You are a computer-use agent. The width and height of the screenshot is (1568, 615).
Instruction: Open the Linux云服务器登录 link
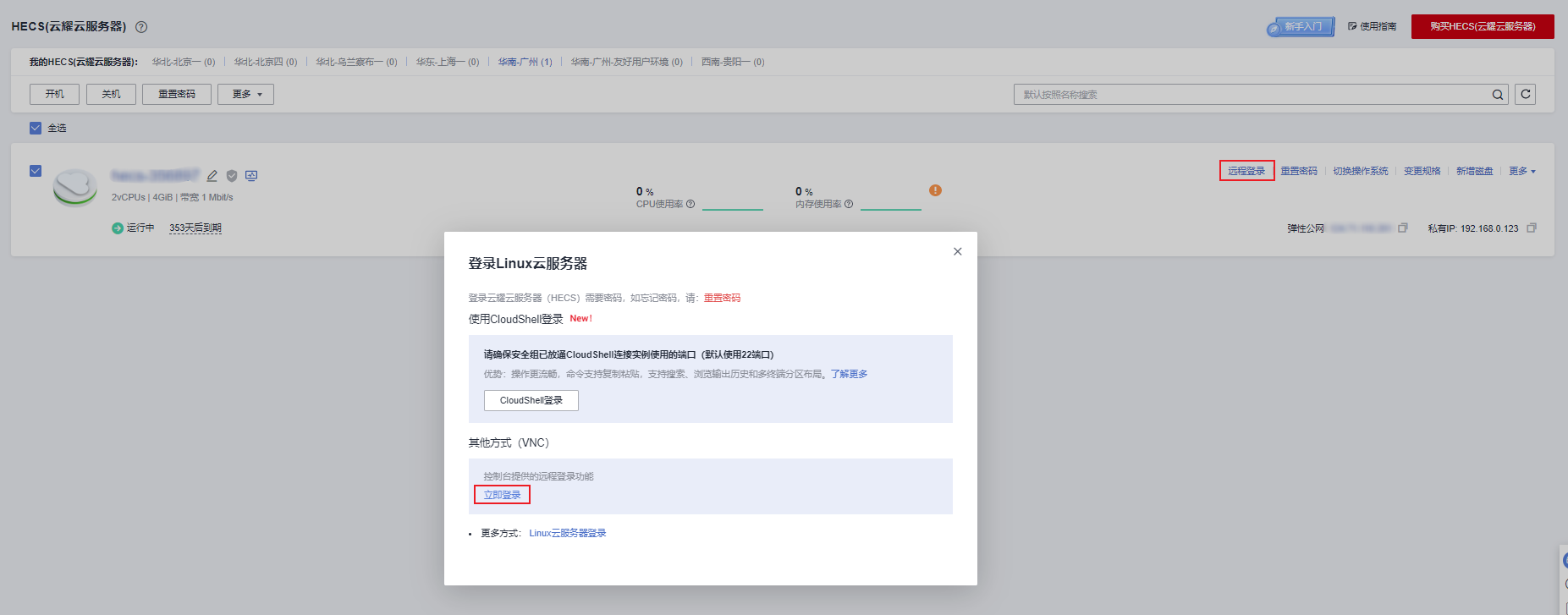tap(568, 533)
